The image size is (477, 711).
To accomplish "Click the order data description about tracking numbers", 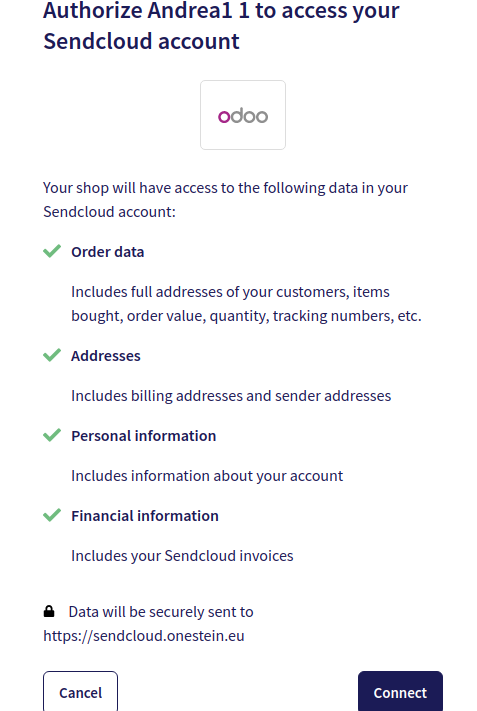I will 246,304.
